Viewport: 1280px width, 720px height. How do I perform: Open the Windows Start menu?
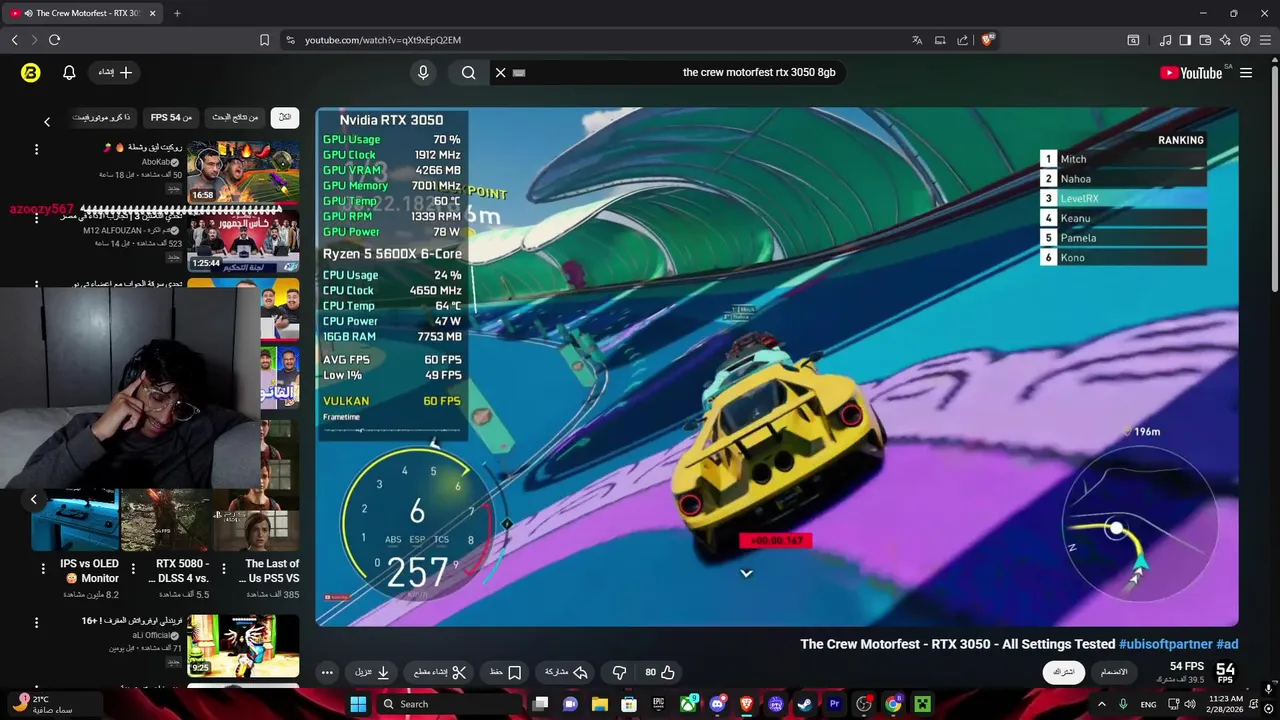tap(358, 704)
